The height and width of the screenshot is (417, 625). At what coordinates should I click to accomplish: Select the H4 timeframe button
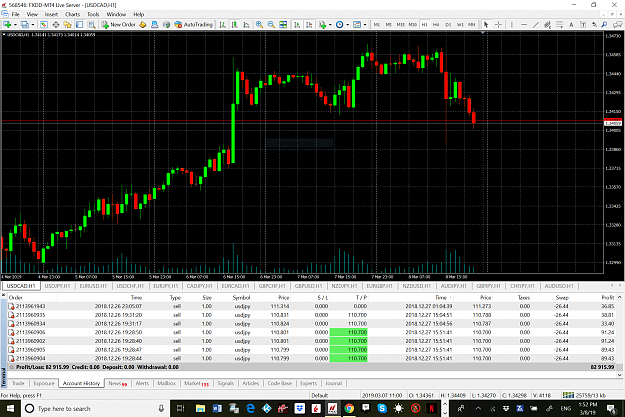(436, 25)
